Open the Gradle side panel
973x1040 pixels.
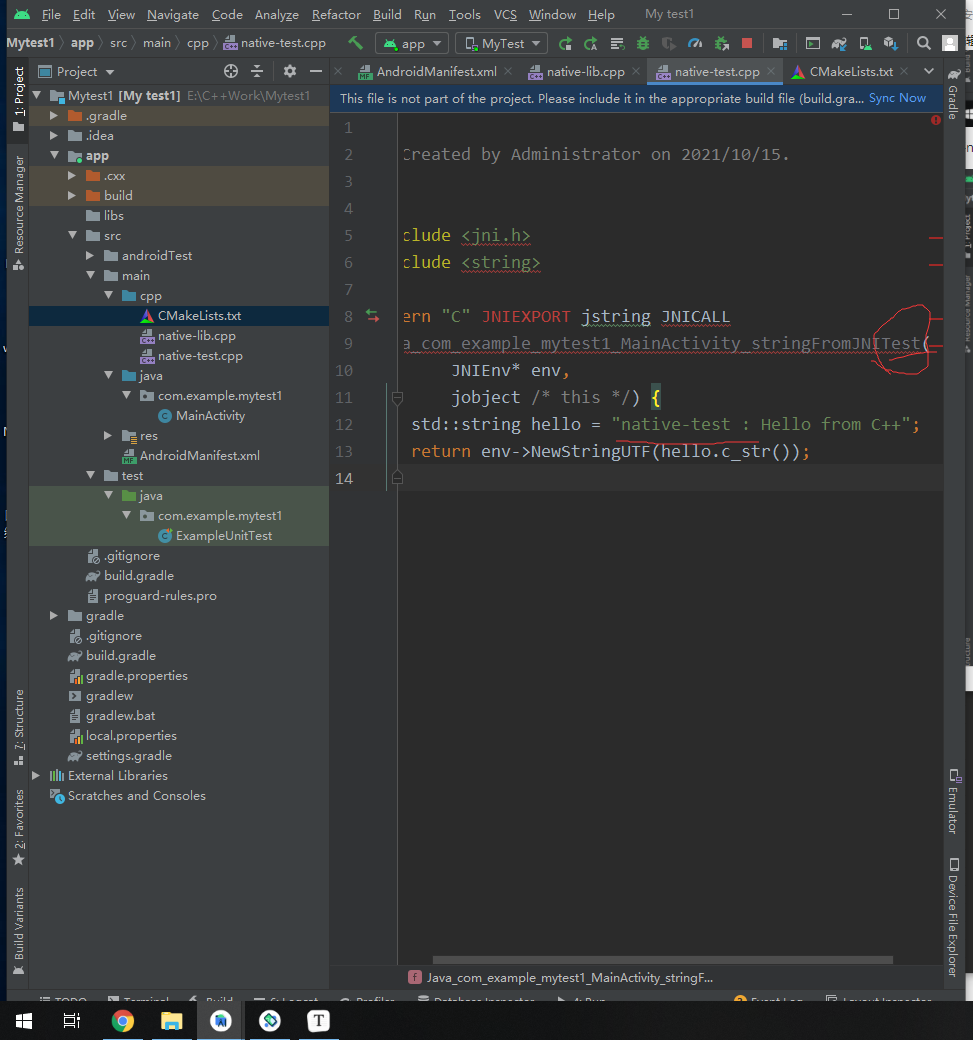[x=954, y=94]
